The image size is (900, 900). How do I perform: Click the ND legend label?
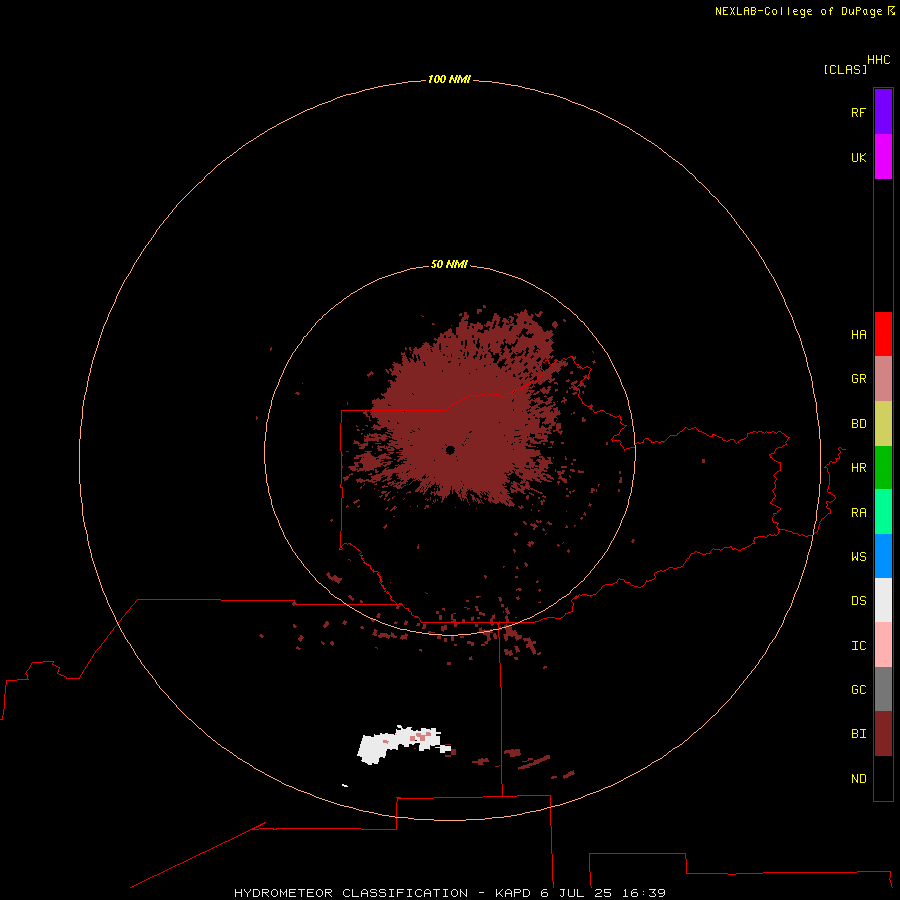point(858,779)
